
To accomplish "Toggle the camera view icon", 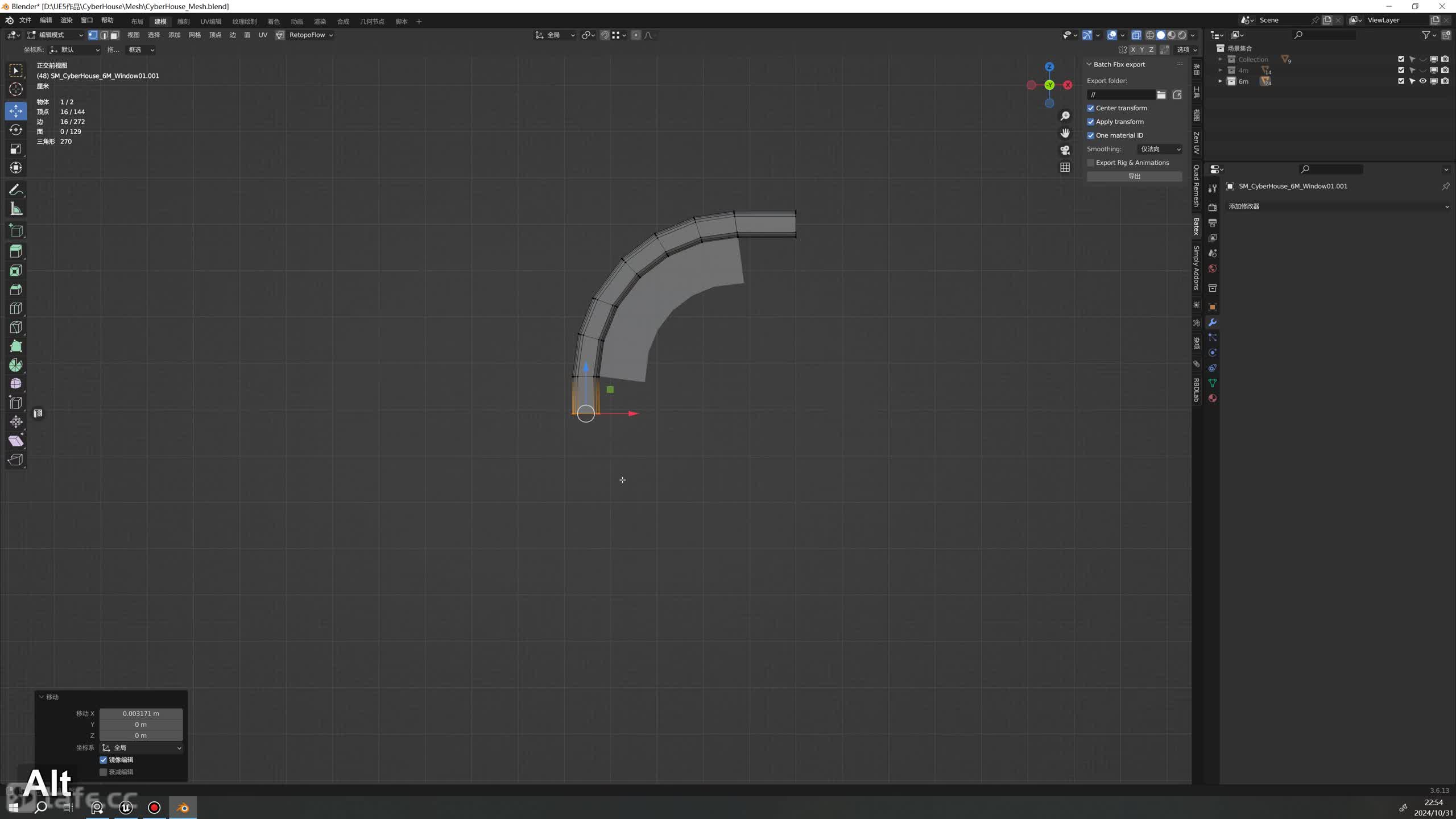I will 1065,150.
